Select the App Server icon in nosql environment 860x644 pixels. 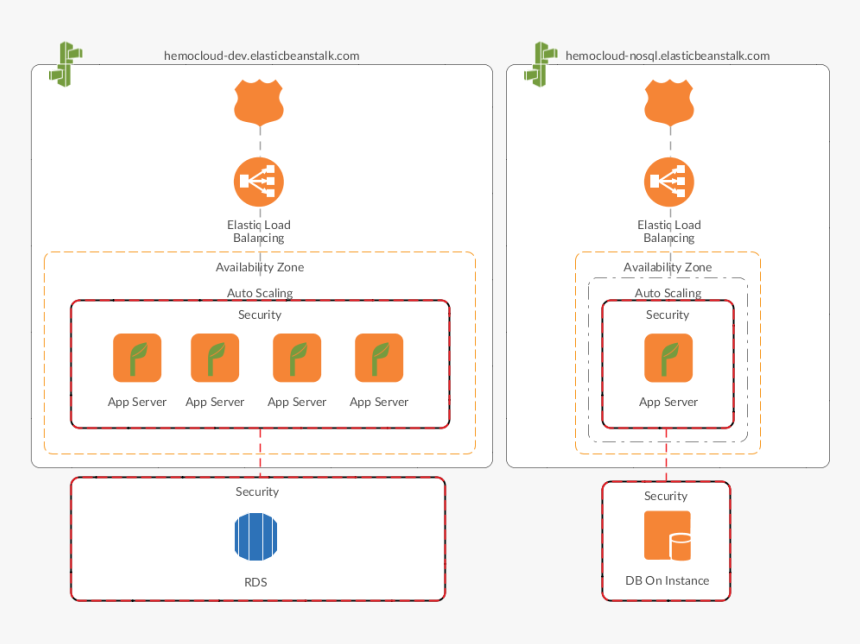coord(667,357)
